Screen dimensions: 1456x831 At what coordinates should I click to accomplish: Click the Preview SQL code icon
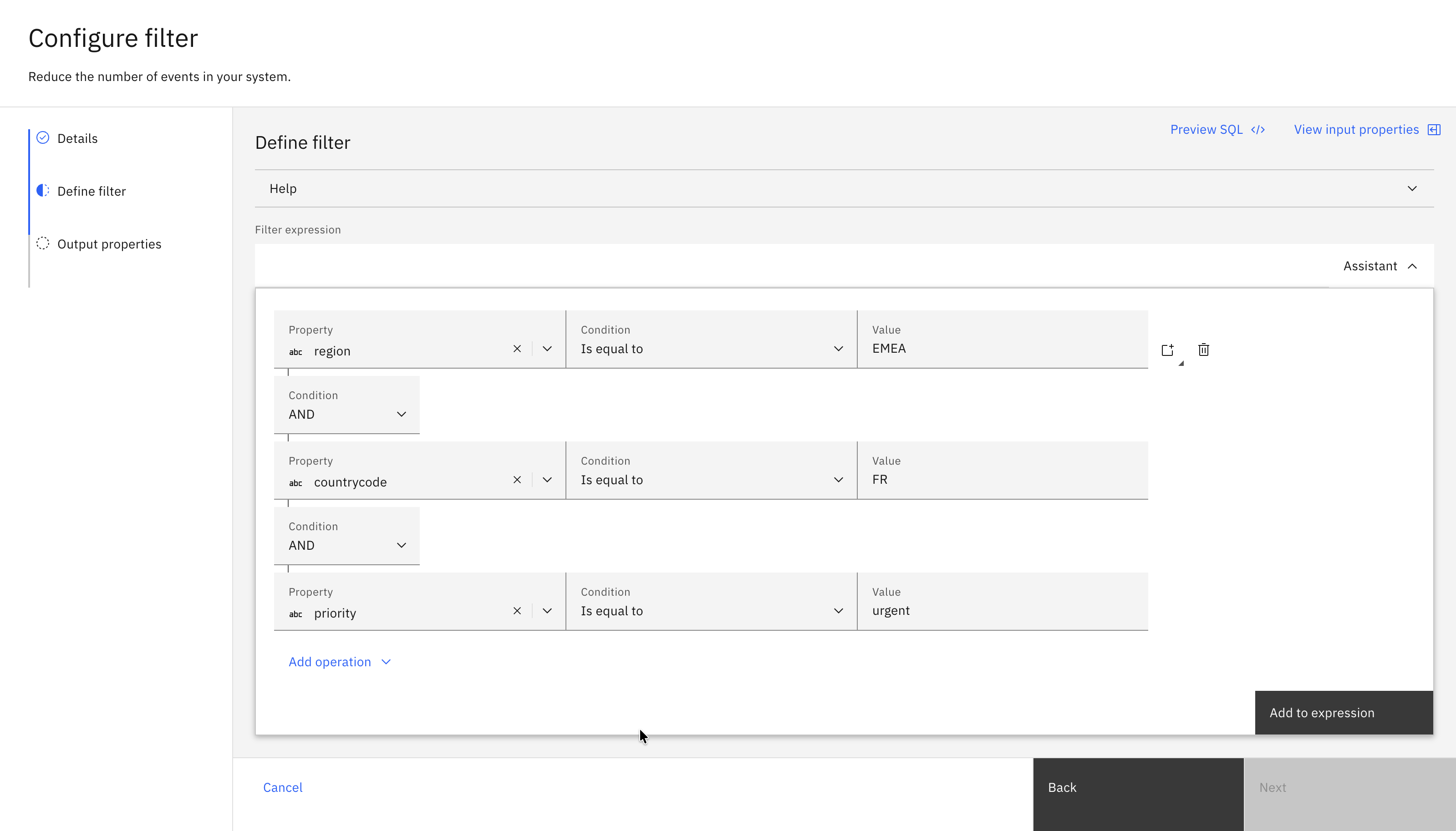tap(1258, 130)
